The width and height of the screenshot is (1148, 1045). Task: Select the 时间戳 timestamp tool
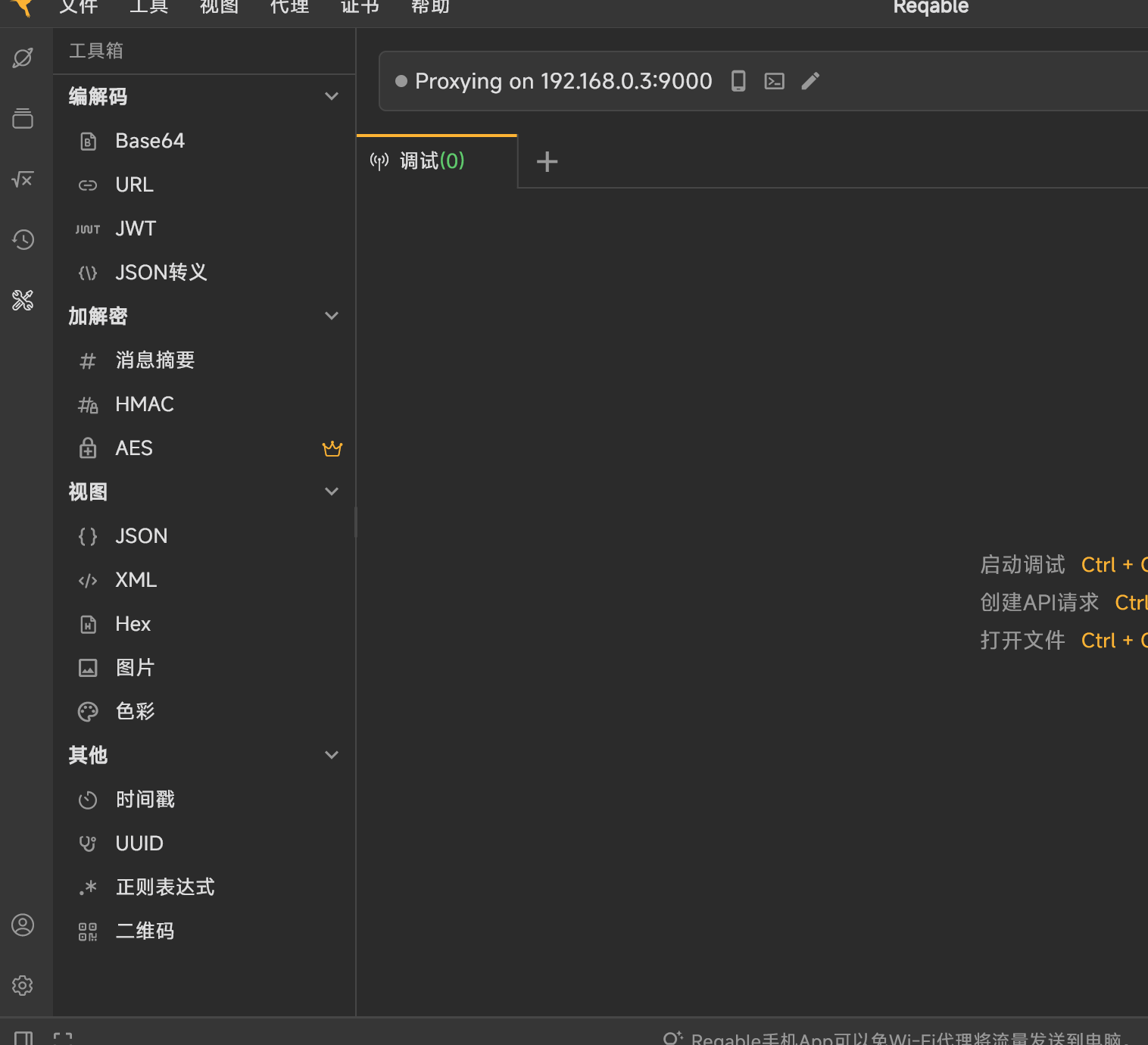[145, 799]
